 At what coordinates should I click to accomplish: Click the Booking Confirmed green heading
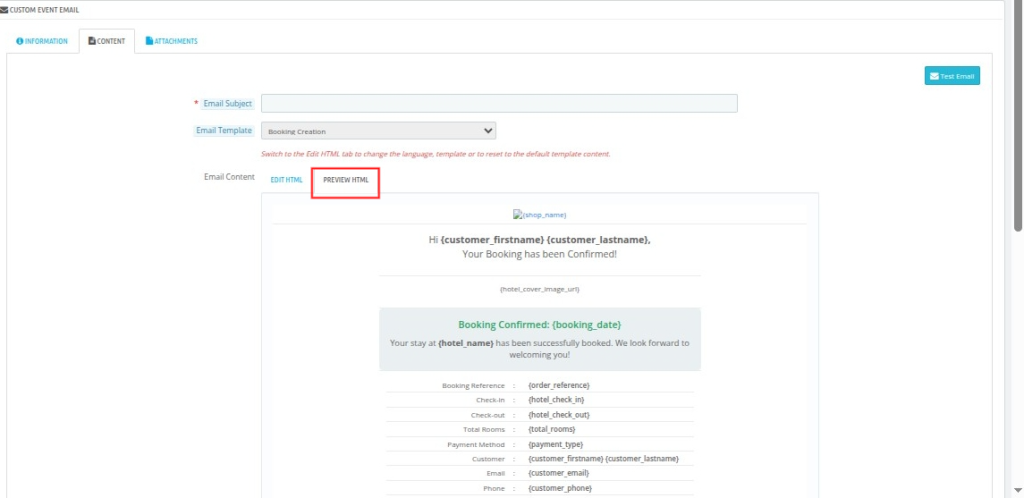point(540,324)
